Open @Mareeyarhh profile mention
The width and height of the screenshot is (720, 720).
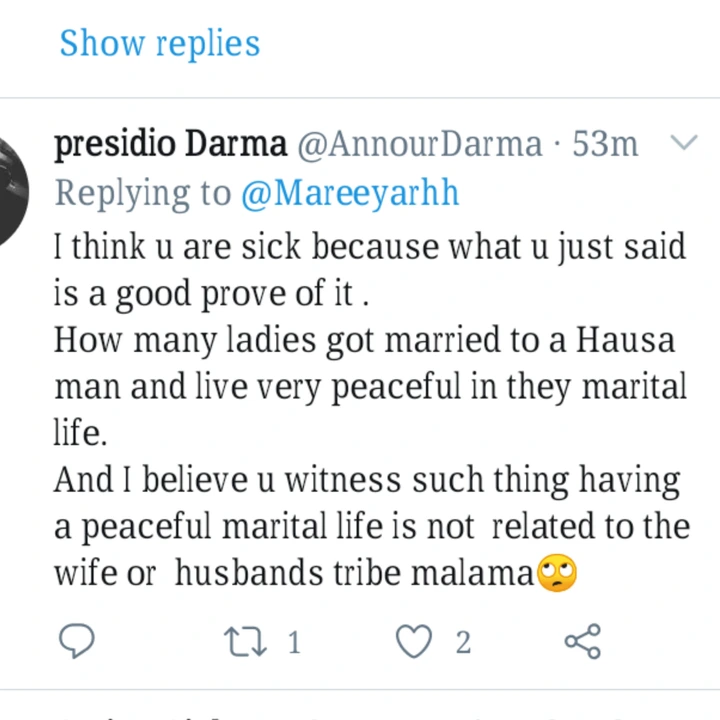tap(350, 193)
